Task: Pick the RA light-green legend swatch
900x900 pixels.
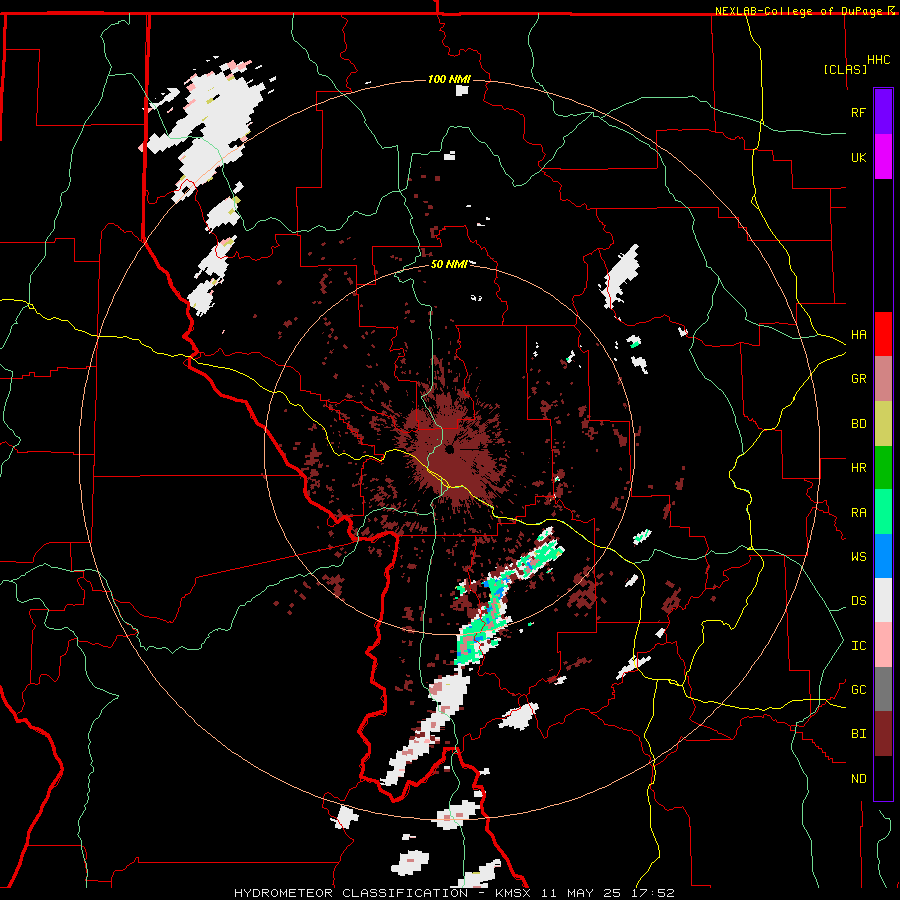Action: click(883, 512)
